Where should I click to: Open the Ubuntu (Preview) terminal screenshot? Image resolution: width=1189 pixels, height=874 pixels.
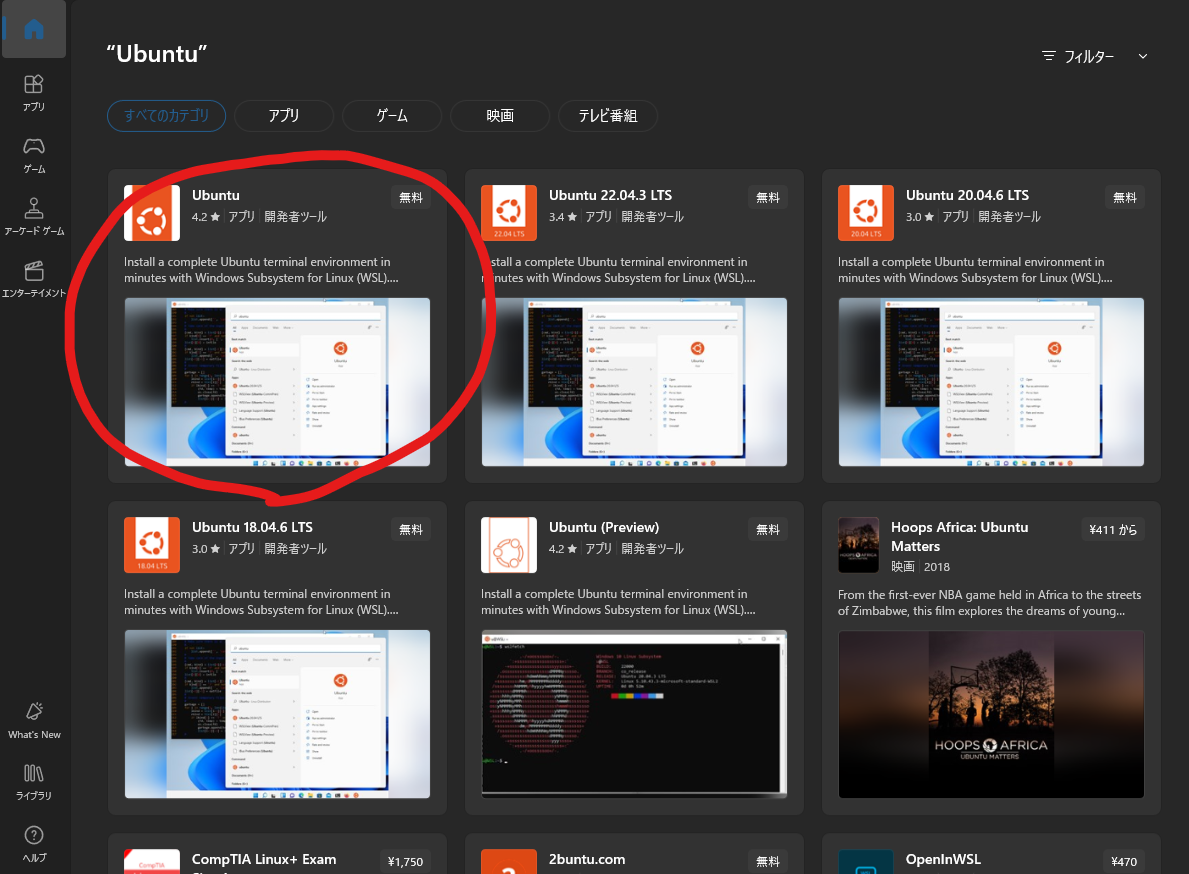(635, 714)
